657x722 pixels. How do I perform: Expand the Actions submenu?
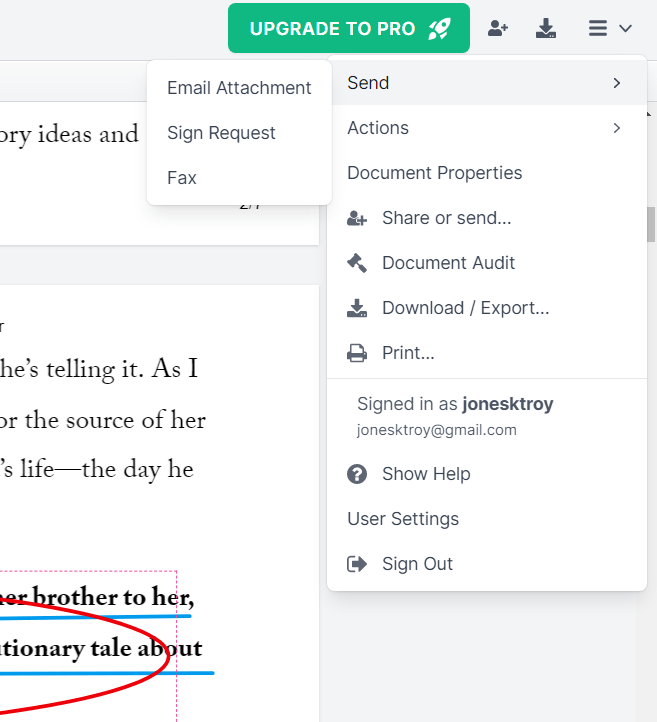(487, 128)
